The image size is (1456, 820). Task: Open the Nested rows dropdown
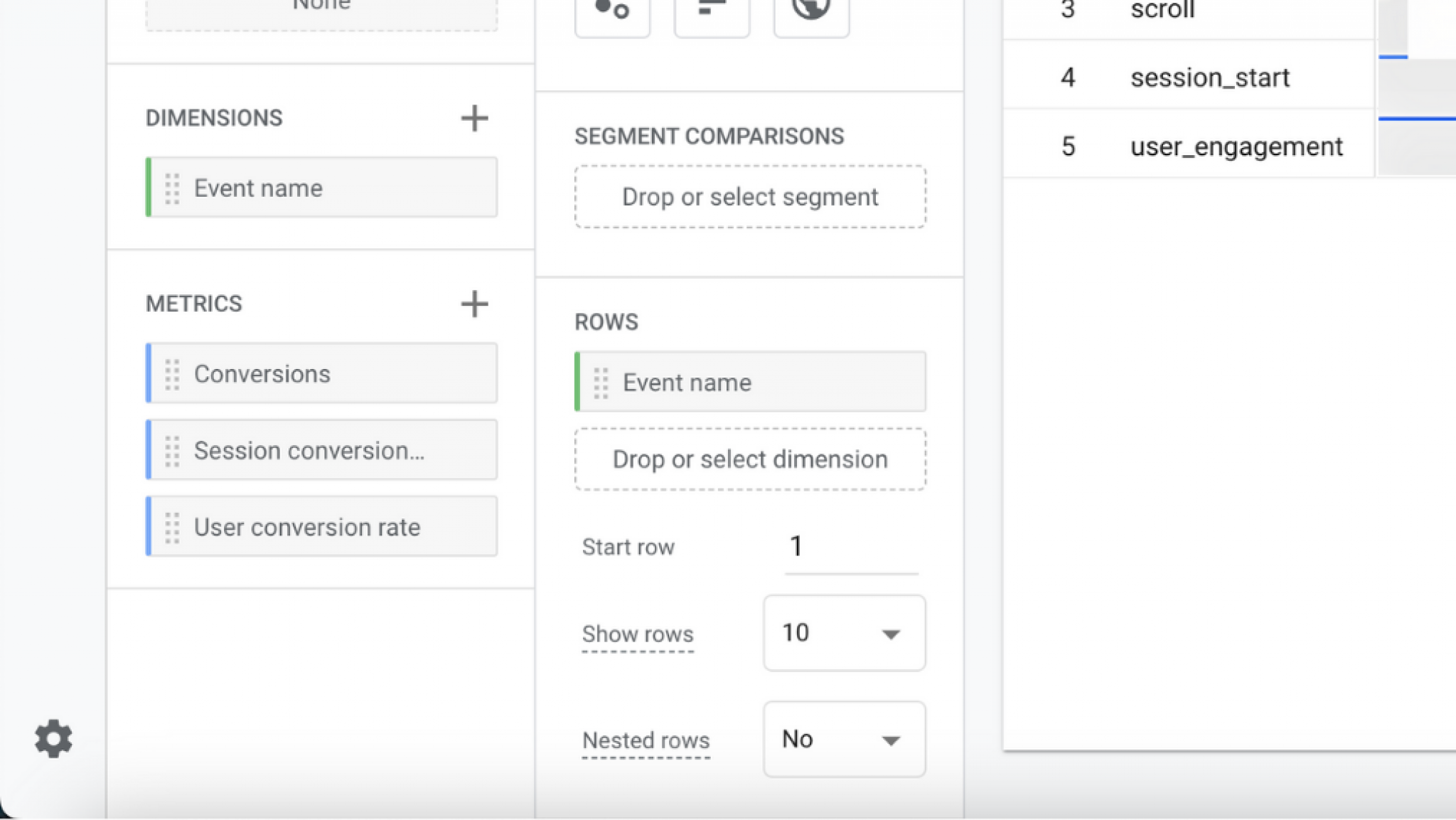(844, 740)
